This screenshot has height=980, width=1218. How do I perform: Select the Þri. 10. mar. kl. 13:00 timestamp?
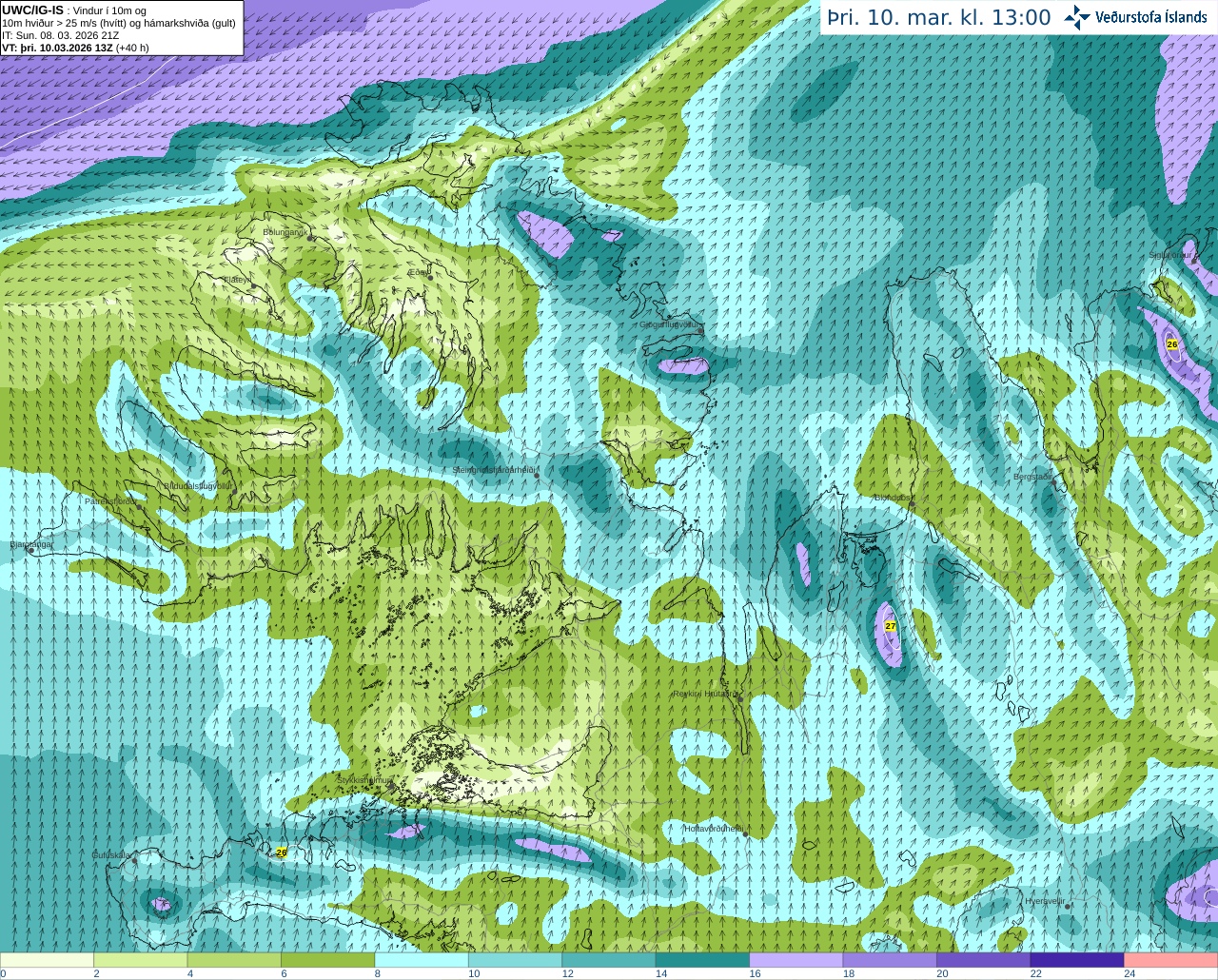[x=938, y=17]
